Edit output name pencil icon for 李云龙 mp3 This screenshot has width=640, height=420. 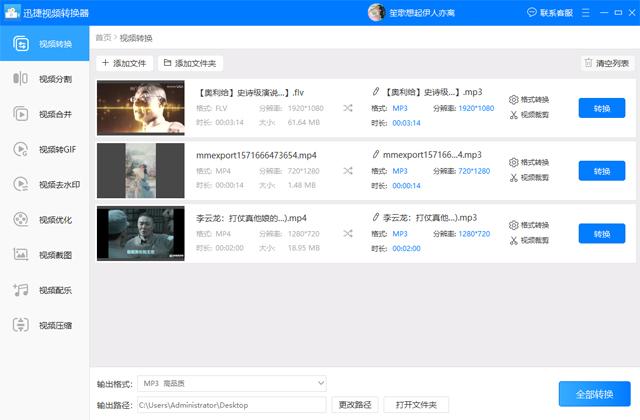[x=376, y=217]
